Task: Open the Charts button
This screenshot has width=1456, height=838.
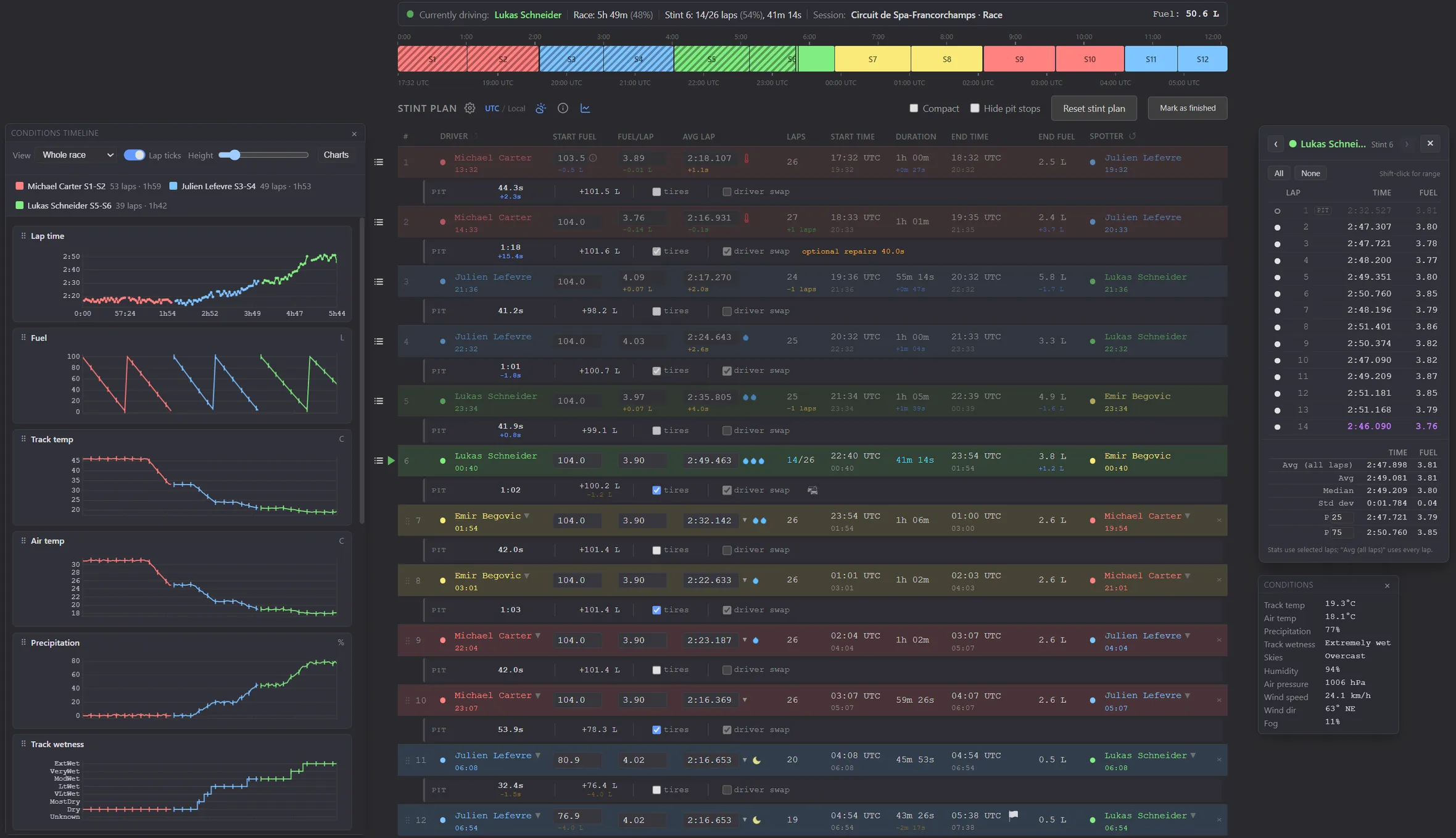Action: (x=336, y=155)
